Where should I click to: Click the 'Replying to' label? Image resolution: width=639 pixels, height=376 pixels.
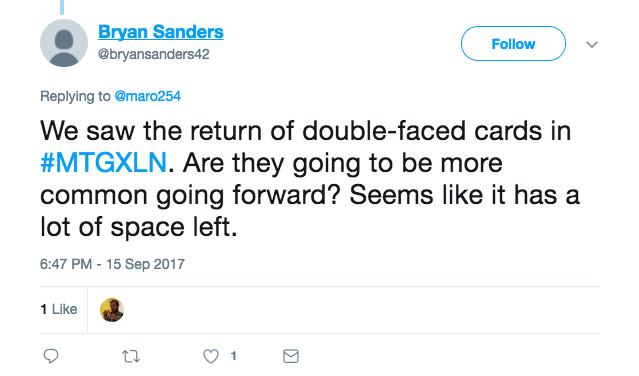click(x=75, y=96)
